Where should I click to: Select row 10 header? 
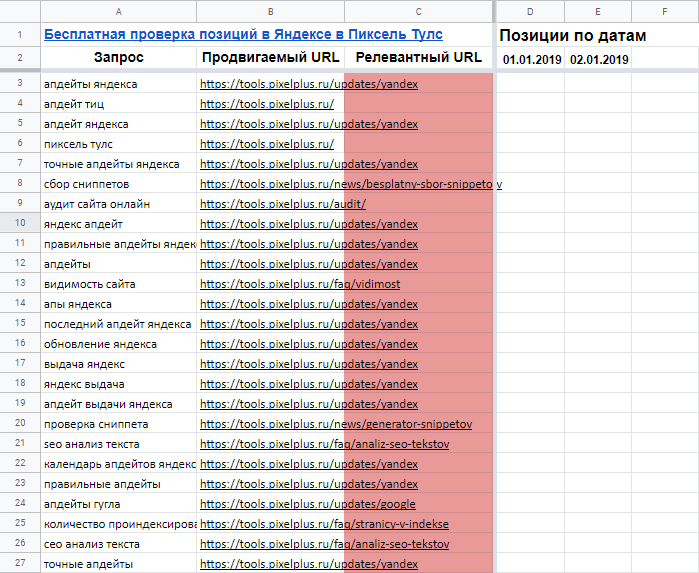click(x=20, y=223)
